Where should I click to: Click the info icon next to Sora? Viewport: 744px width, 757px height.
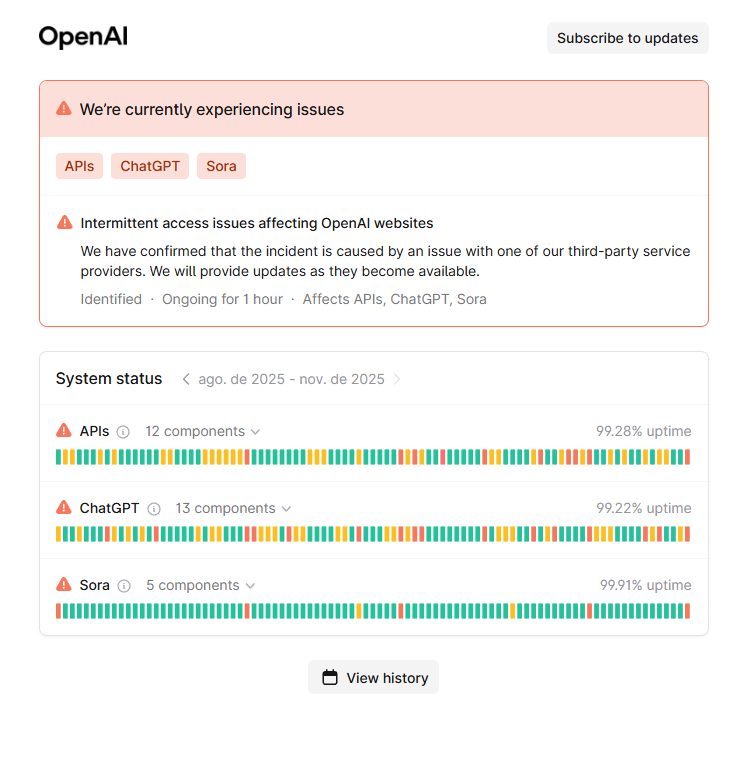click(124, 585)
